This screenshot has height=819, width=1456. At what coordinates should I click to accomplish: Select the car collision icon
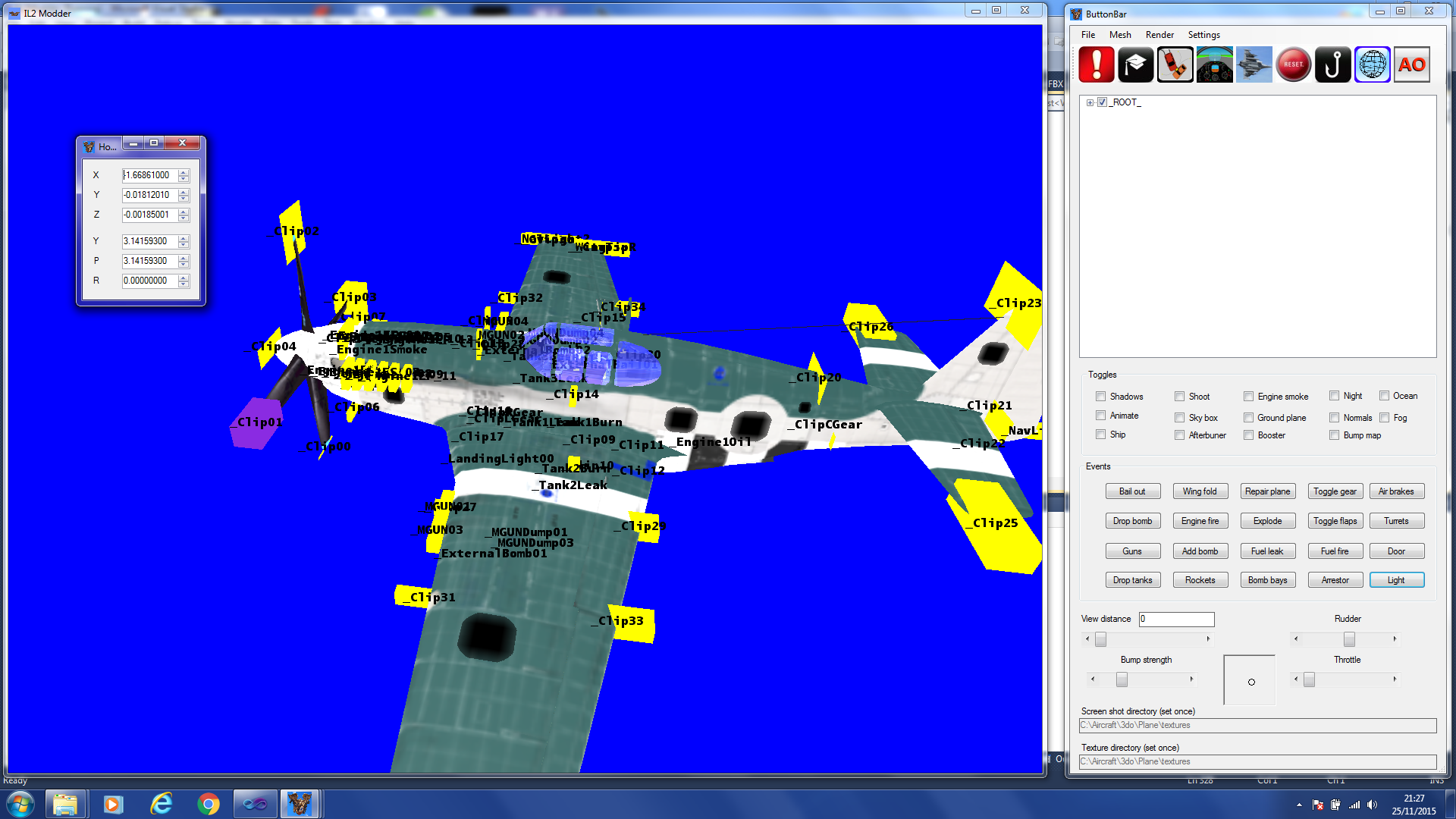click(1175, 65)
